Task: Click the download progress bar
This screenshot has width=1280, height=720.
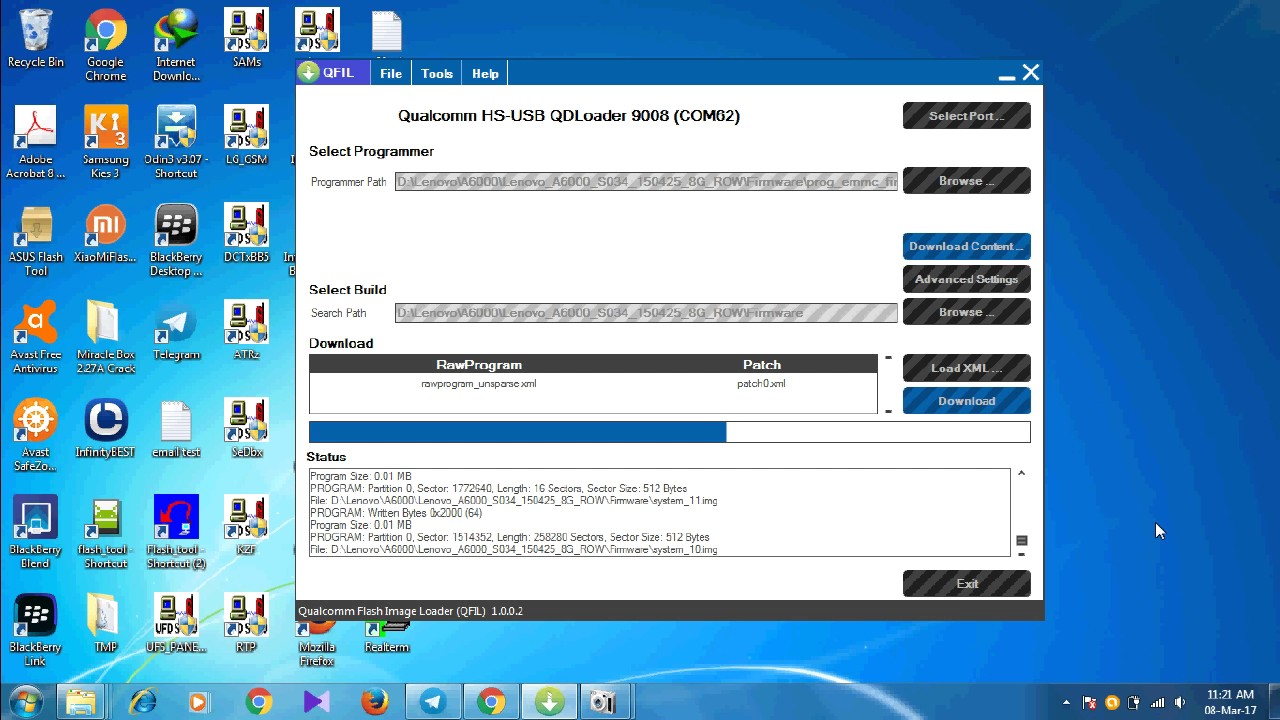Action: point(669,432)
